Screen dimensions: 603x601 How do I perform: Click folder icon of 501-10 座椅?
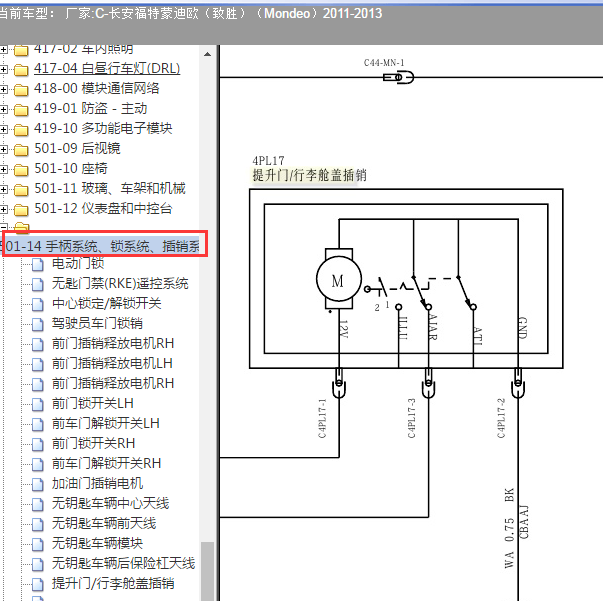(x=21, y=170)
